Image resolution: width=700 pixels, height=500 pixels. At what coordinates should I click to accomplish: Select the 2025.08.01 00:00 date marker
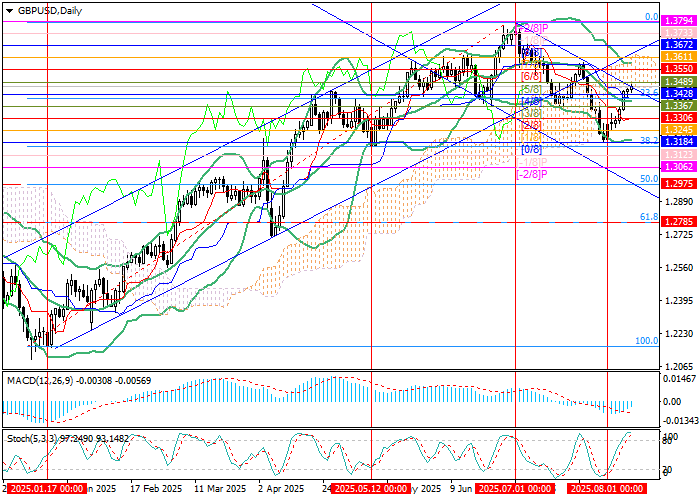pyautogui.click(x=607, y=488)
